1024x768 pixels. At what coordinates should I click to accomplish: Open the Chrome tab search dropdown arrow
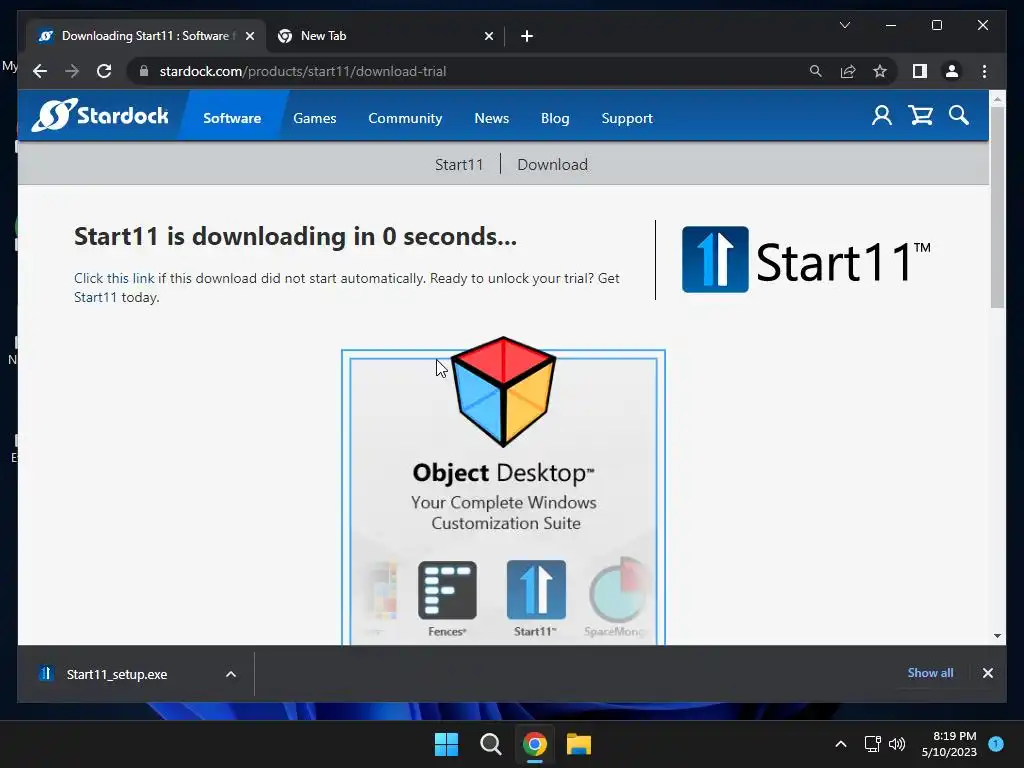[x=845, y=25]
